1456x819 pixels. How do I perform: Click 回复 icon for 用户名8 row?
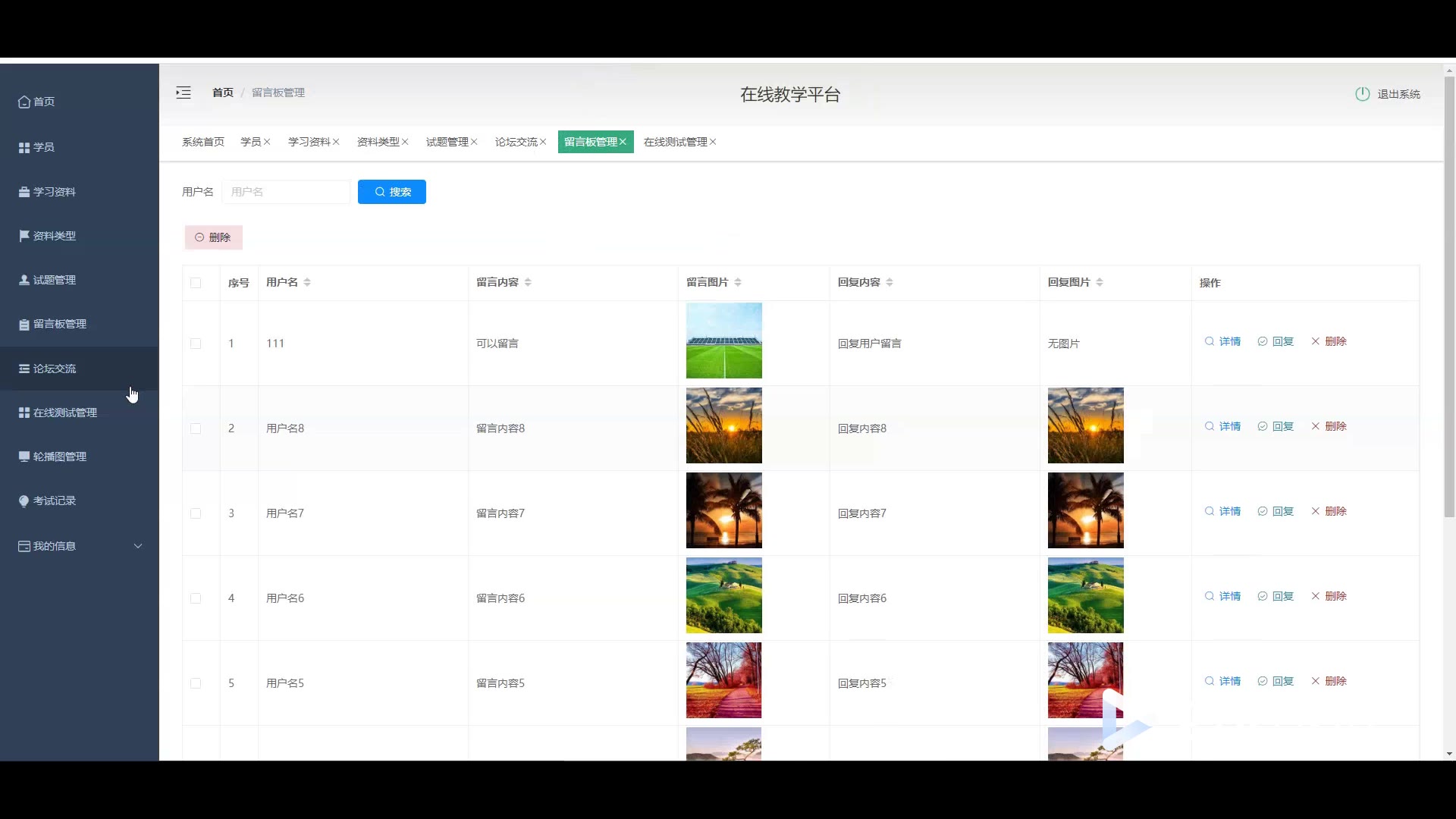pyautogui.click(x=1263, y=426)
